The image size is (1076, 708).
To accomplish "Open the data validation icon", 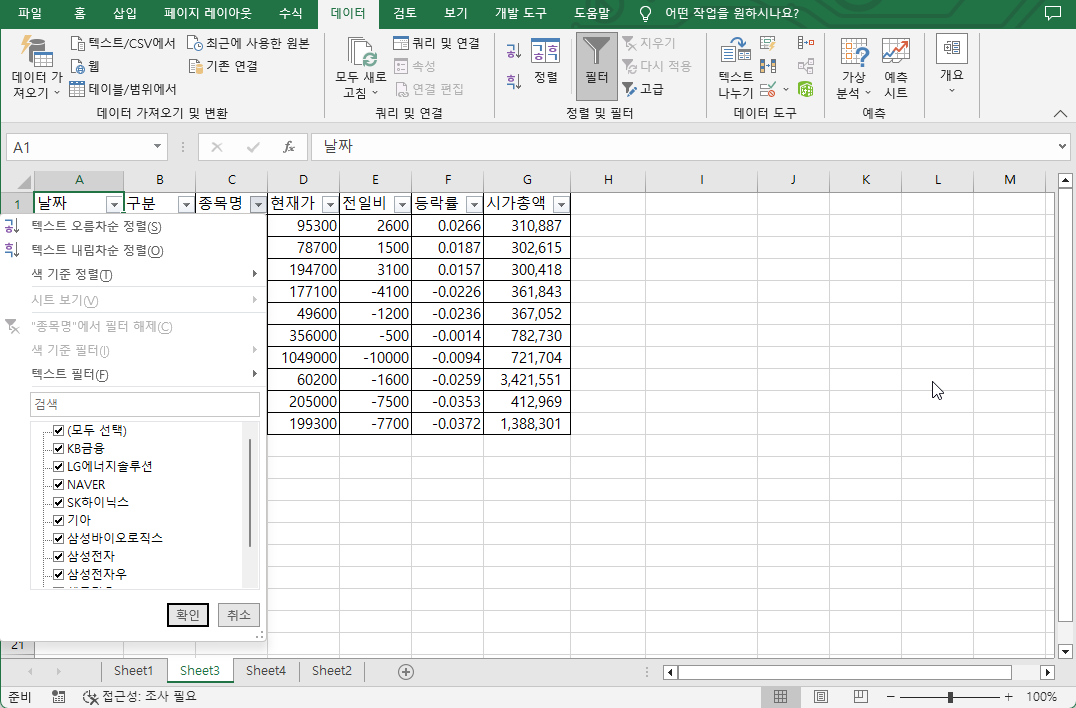I will [x=768, y=89].
